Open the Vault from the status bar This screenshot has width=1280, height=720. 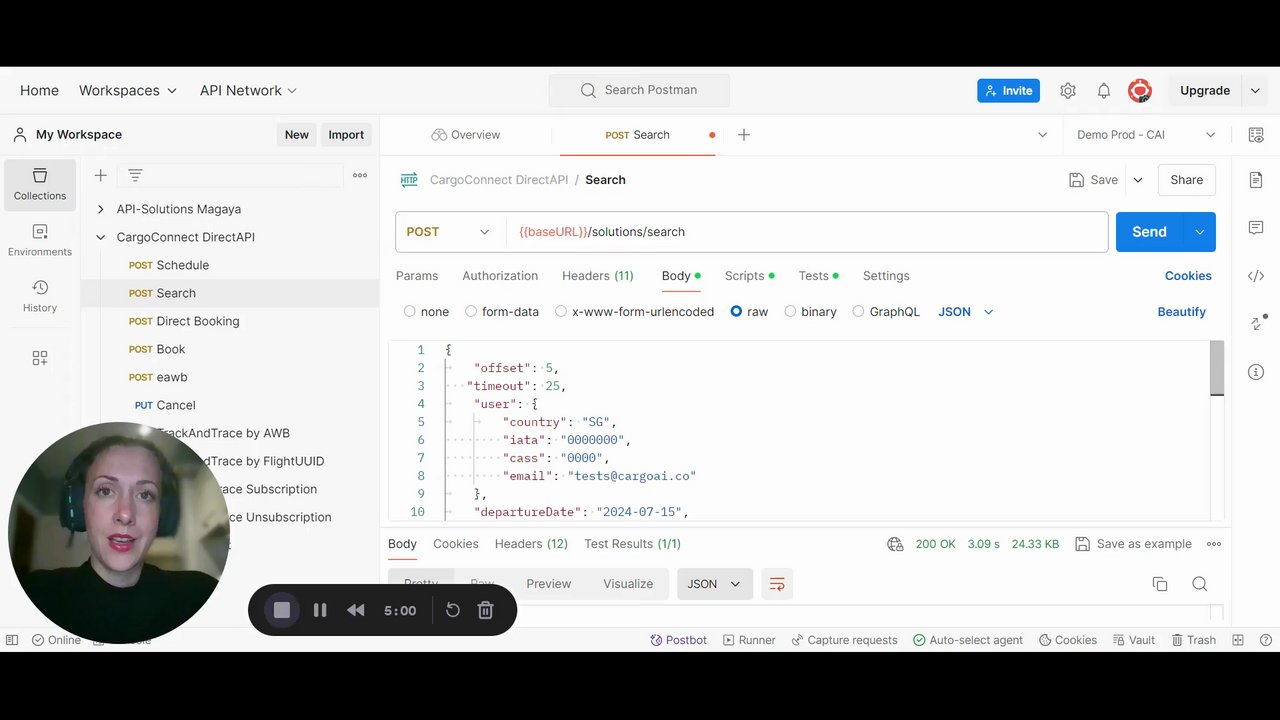pyautogui.click(x=1133, y=640)
